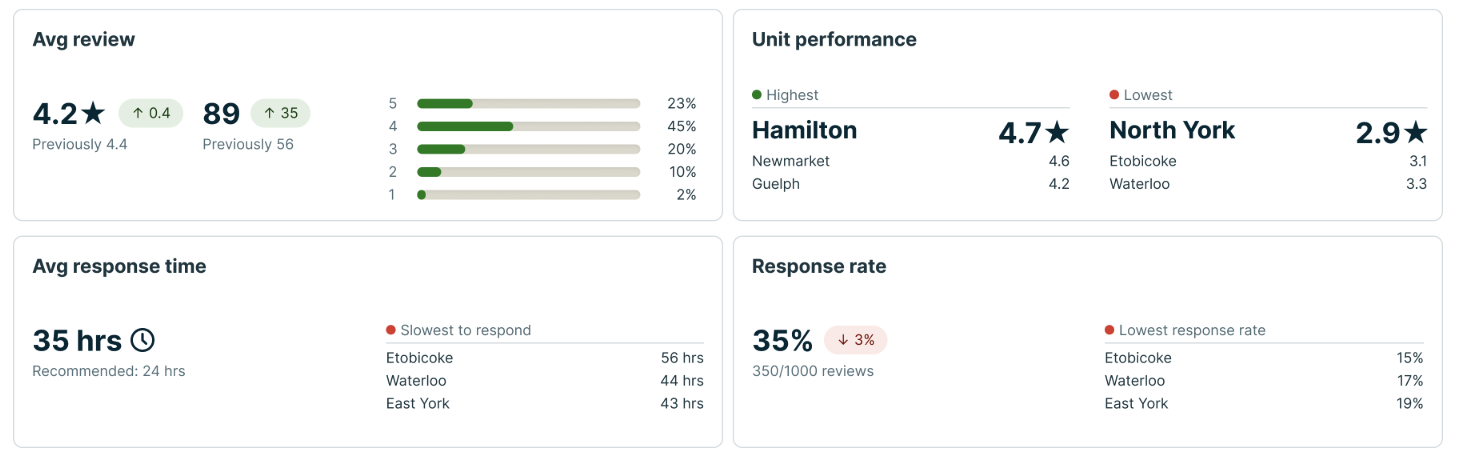Screen dimensions: 1460x454
Task: Click the clock icon beside 35 hrs
Action: [x=143, y=341]
